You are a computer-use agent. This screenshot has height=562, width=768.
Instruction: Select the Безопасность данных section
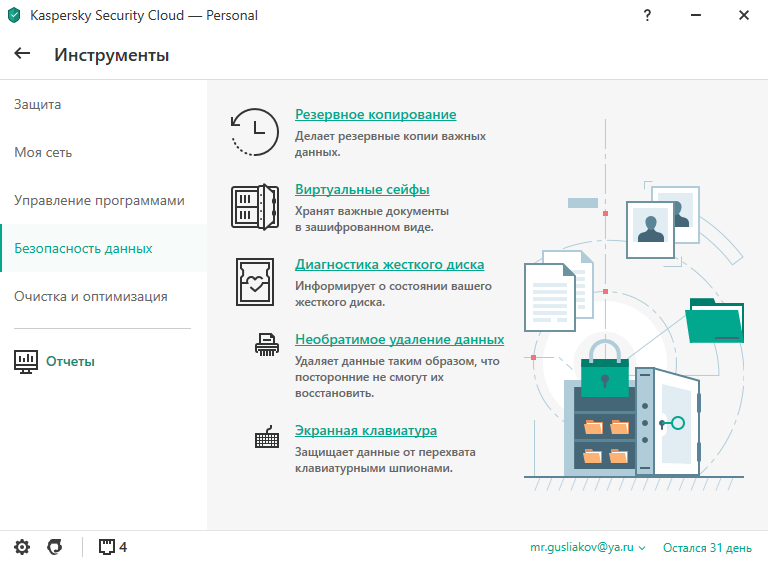103,248
